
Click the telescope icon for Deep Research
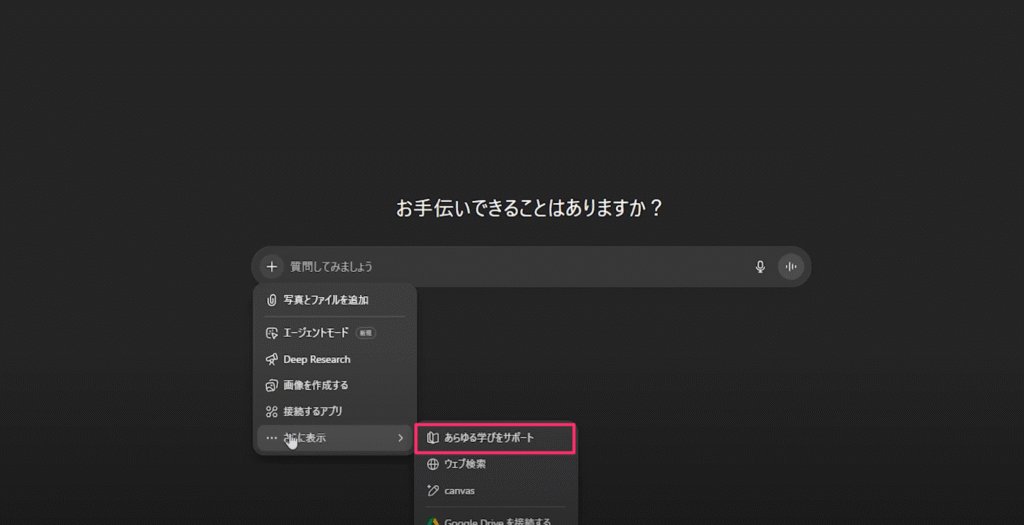click(272, 359)
